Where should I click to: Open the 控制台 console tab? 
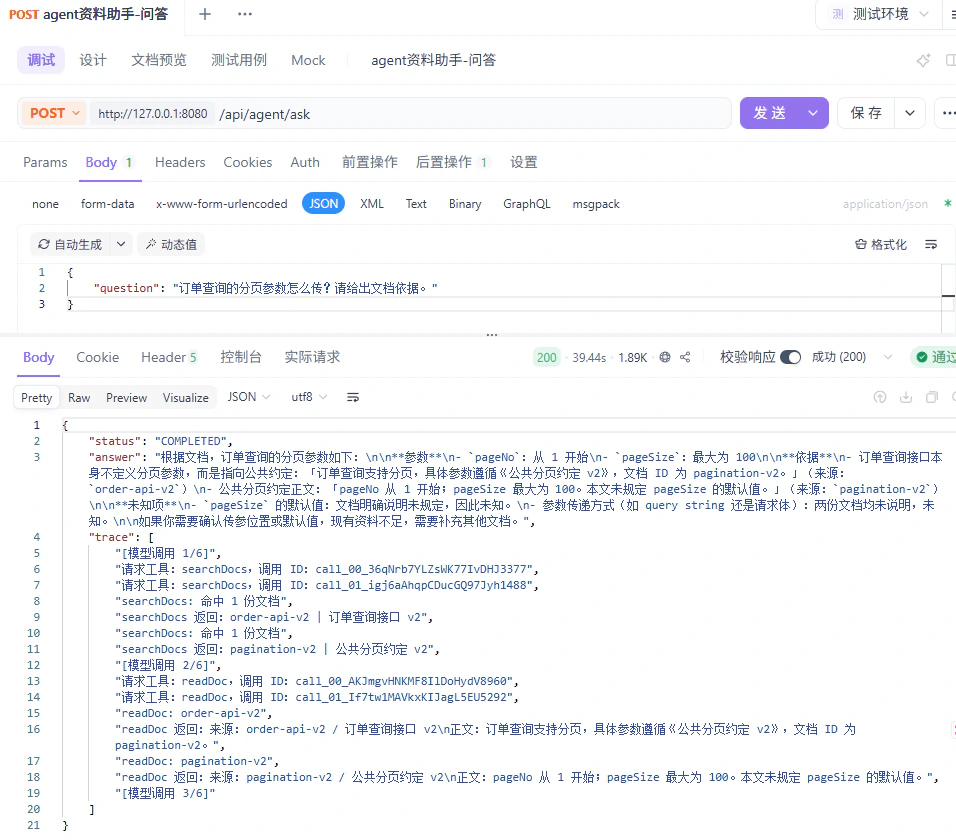[x=241, y=357]
